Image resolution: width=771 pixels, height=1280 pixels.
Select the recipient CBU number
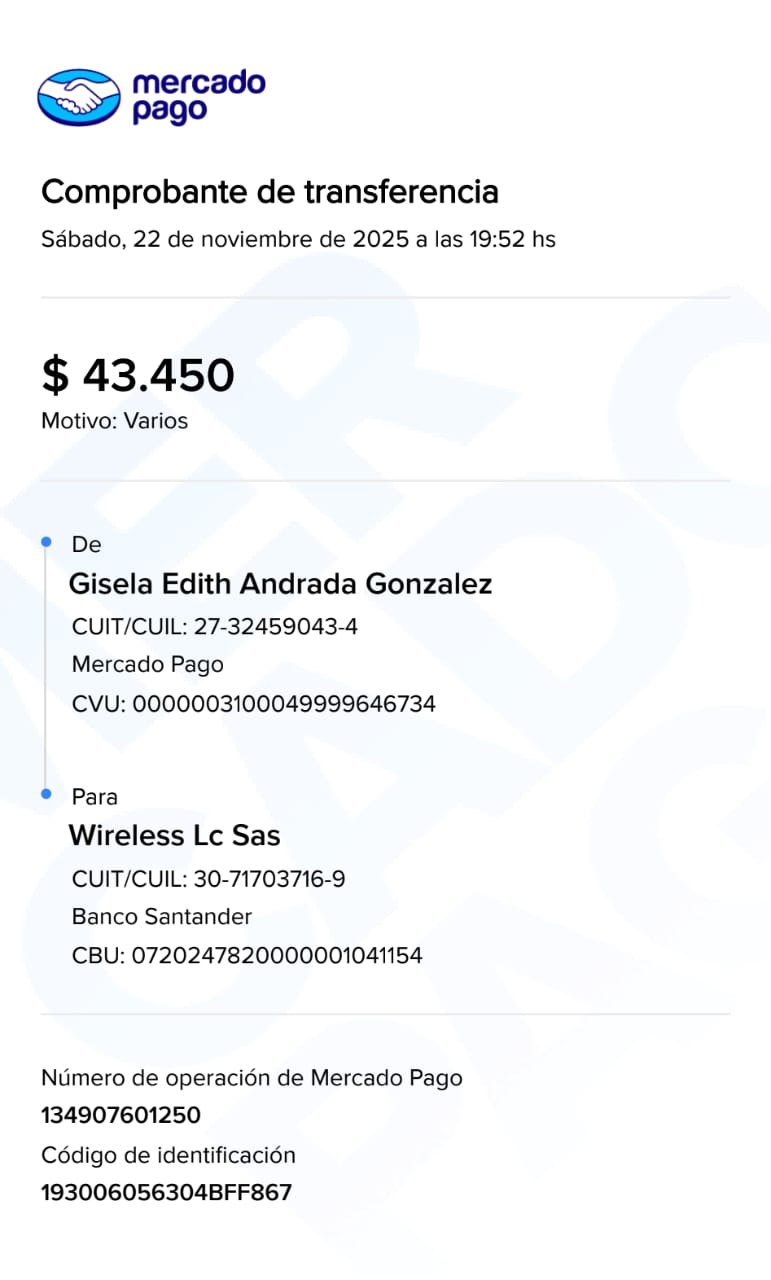247,956
